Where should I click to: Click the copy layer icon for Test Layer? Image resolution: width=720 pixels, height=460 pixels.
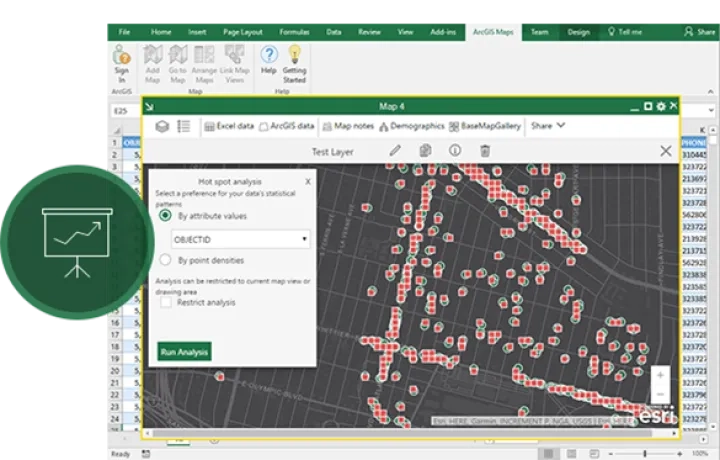425,151
